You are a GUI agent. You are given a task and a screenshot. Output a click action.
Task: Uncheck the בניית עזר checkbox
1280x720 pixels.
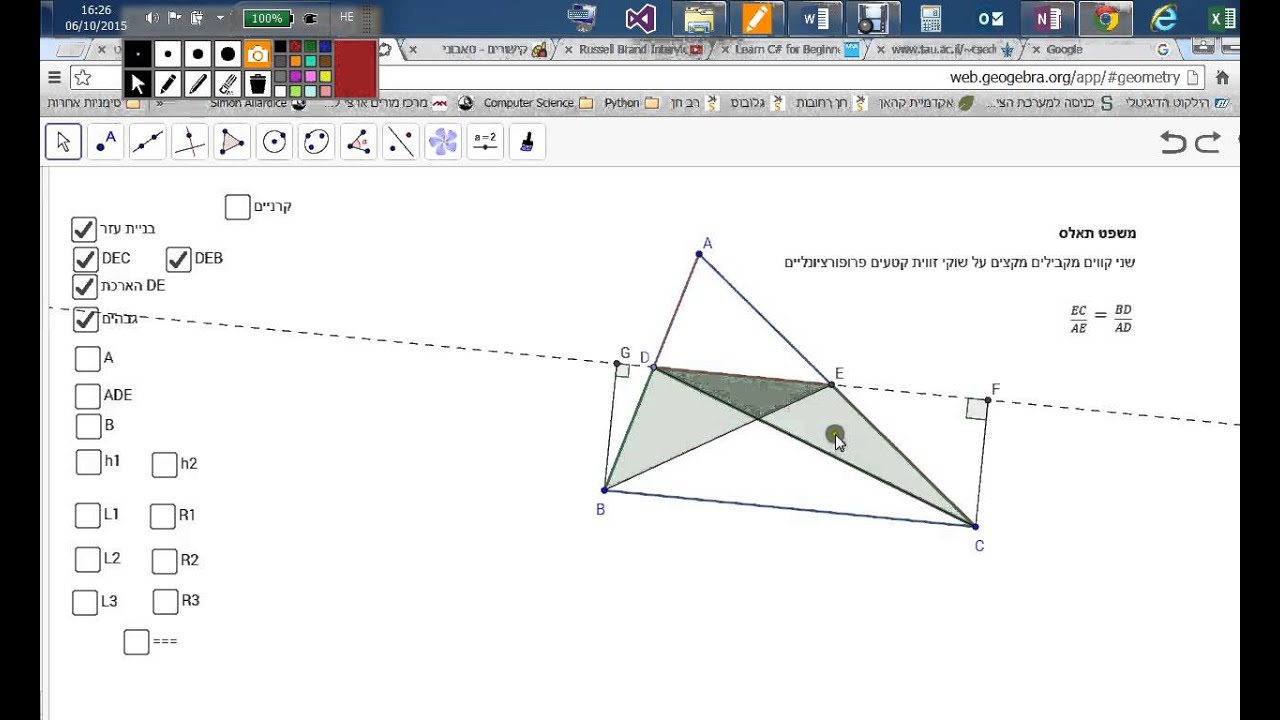[84, 229]
